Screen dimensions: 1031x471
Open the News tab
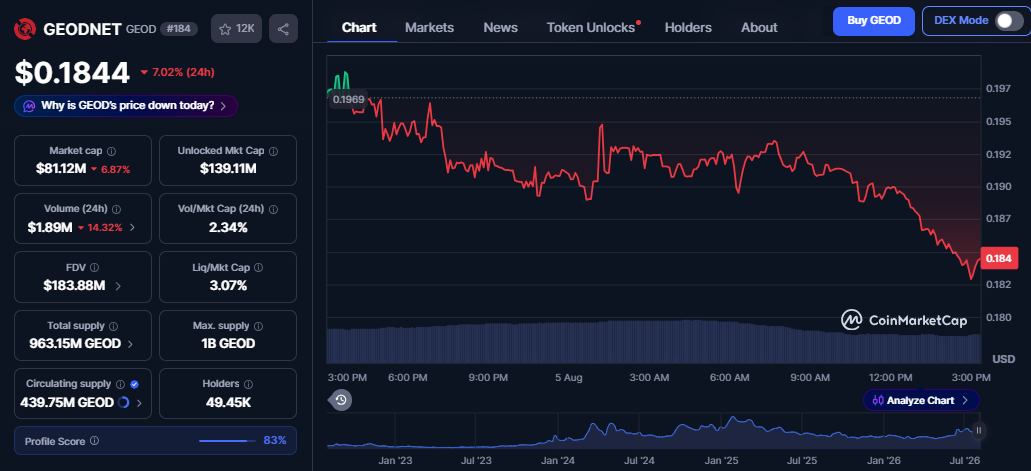click(500, 28)
